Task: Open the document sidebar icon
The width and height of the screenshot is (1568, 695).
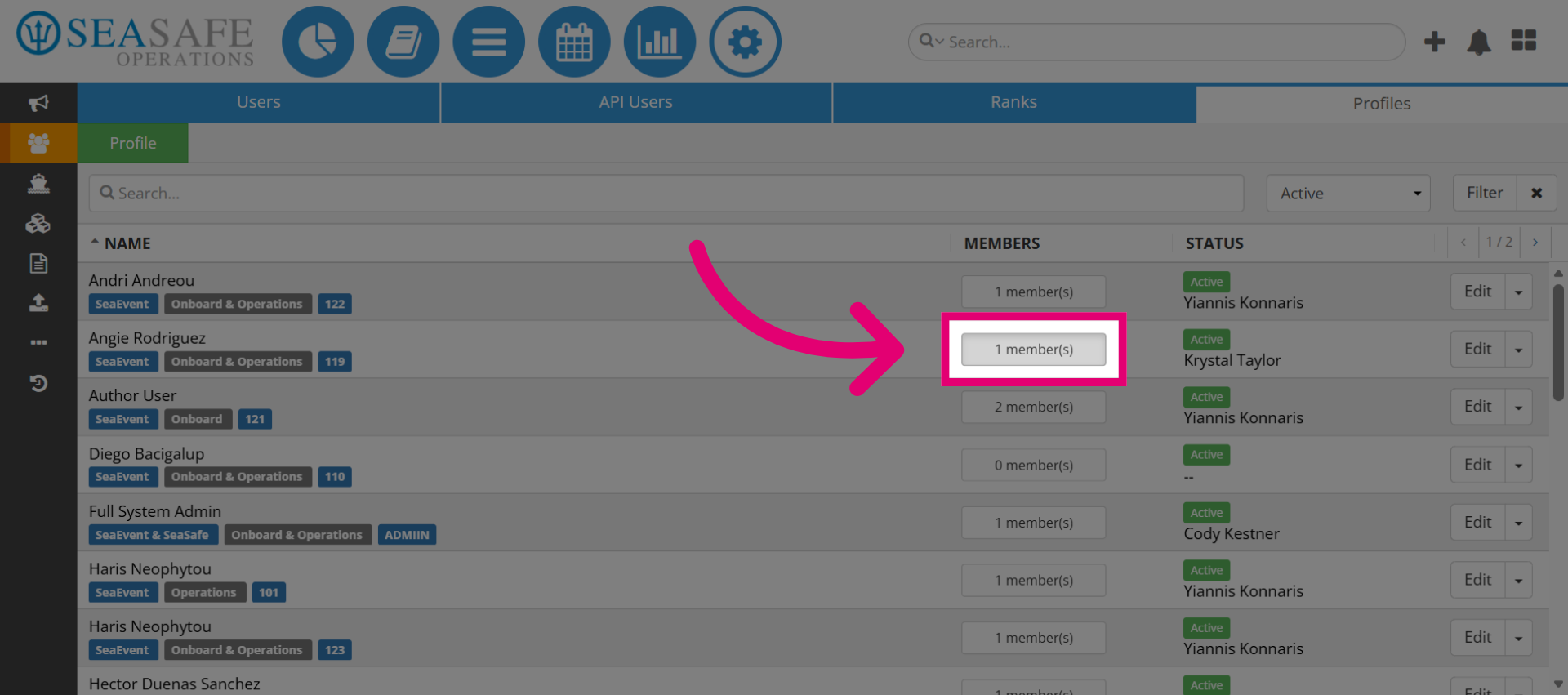Action: pos(38,263)
